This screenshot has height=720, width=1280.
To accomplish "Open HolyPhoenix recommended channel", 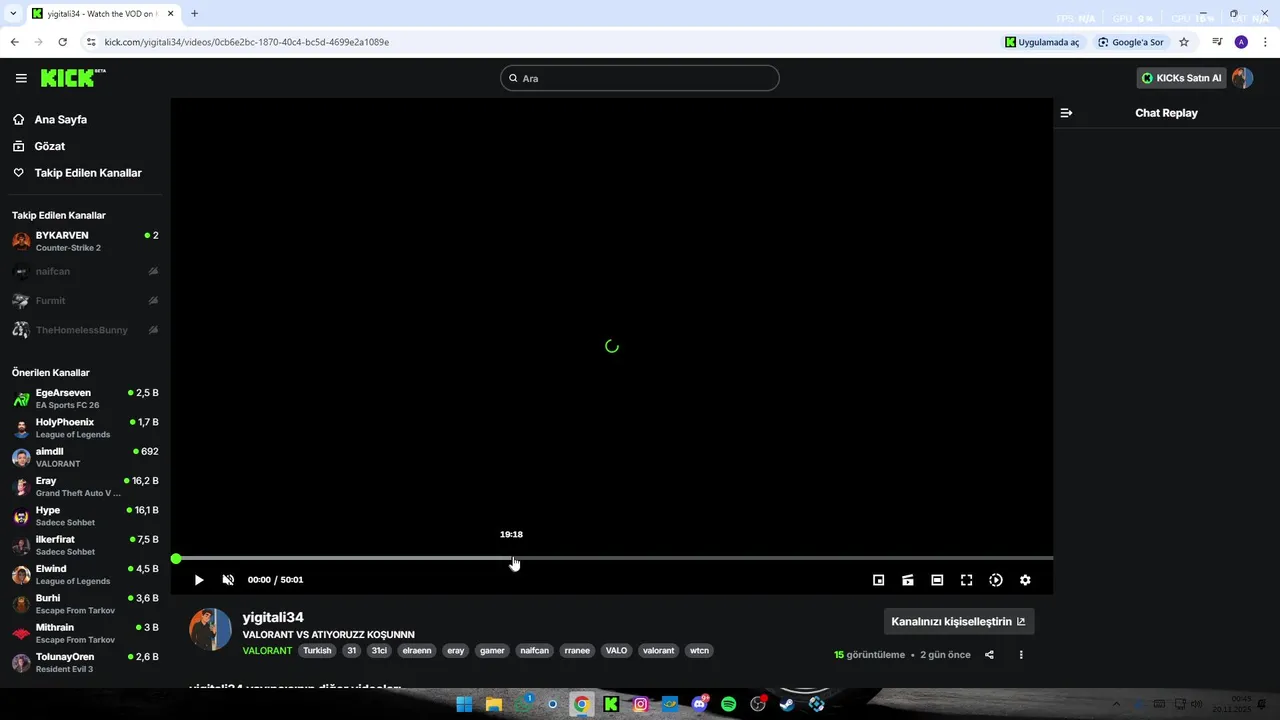I will pyautogui.click(x=85, y=428).
